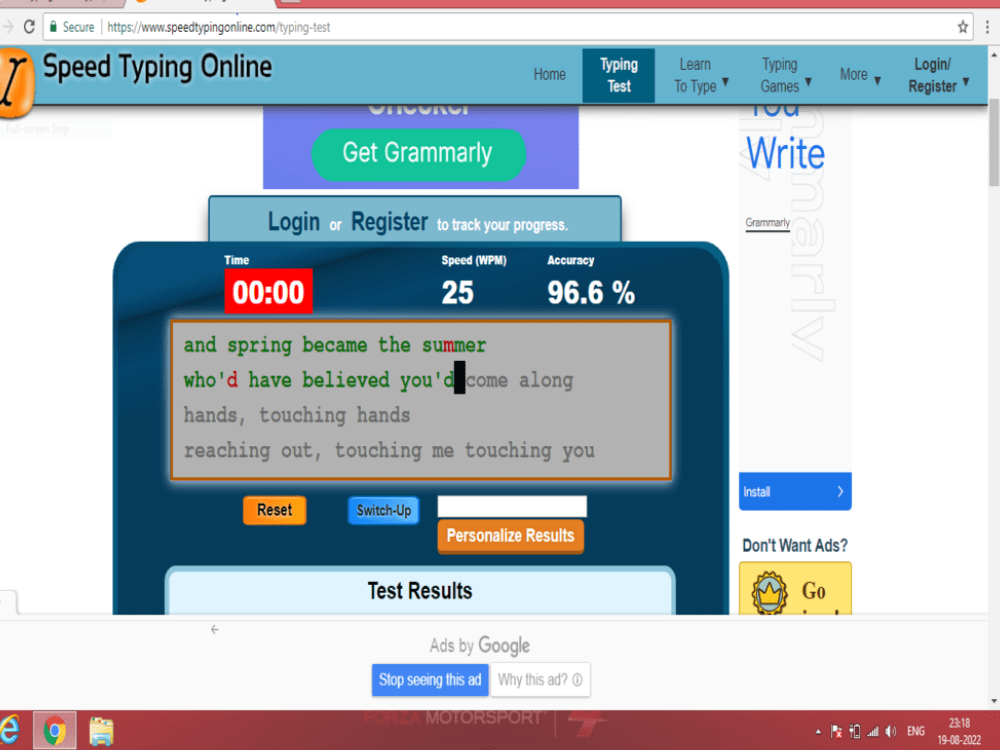Click the Stop seeing this ad button
This screenshot has height=750, width=1000.
pos(430,680)
